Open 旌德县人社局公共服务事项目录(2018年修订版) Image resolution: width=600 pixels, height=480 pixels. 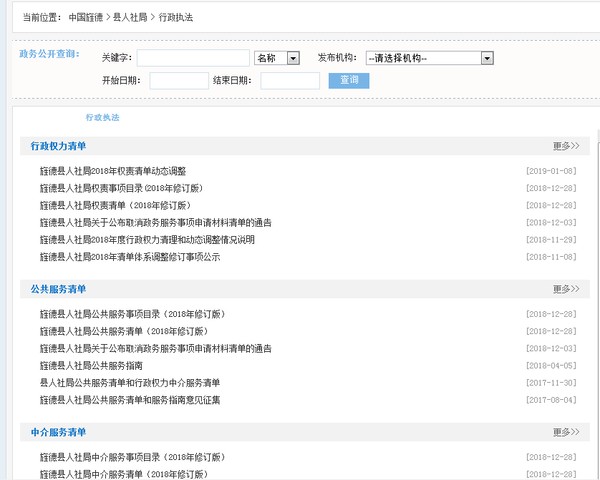pos(133,314)
